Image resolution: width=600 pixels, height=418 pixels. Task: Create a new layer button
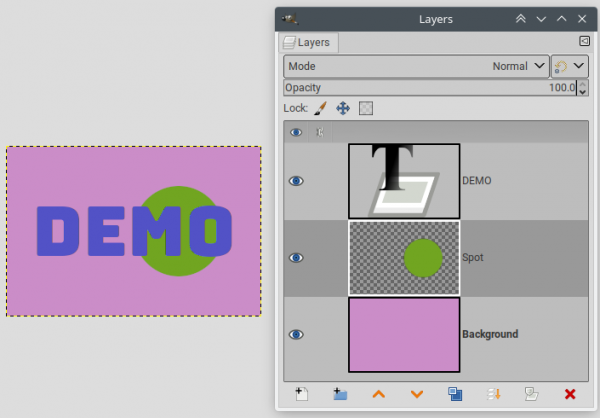(302, 394)
